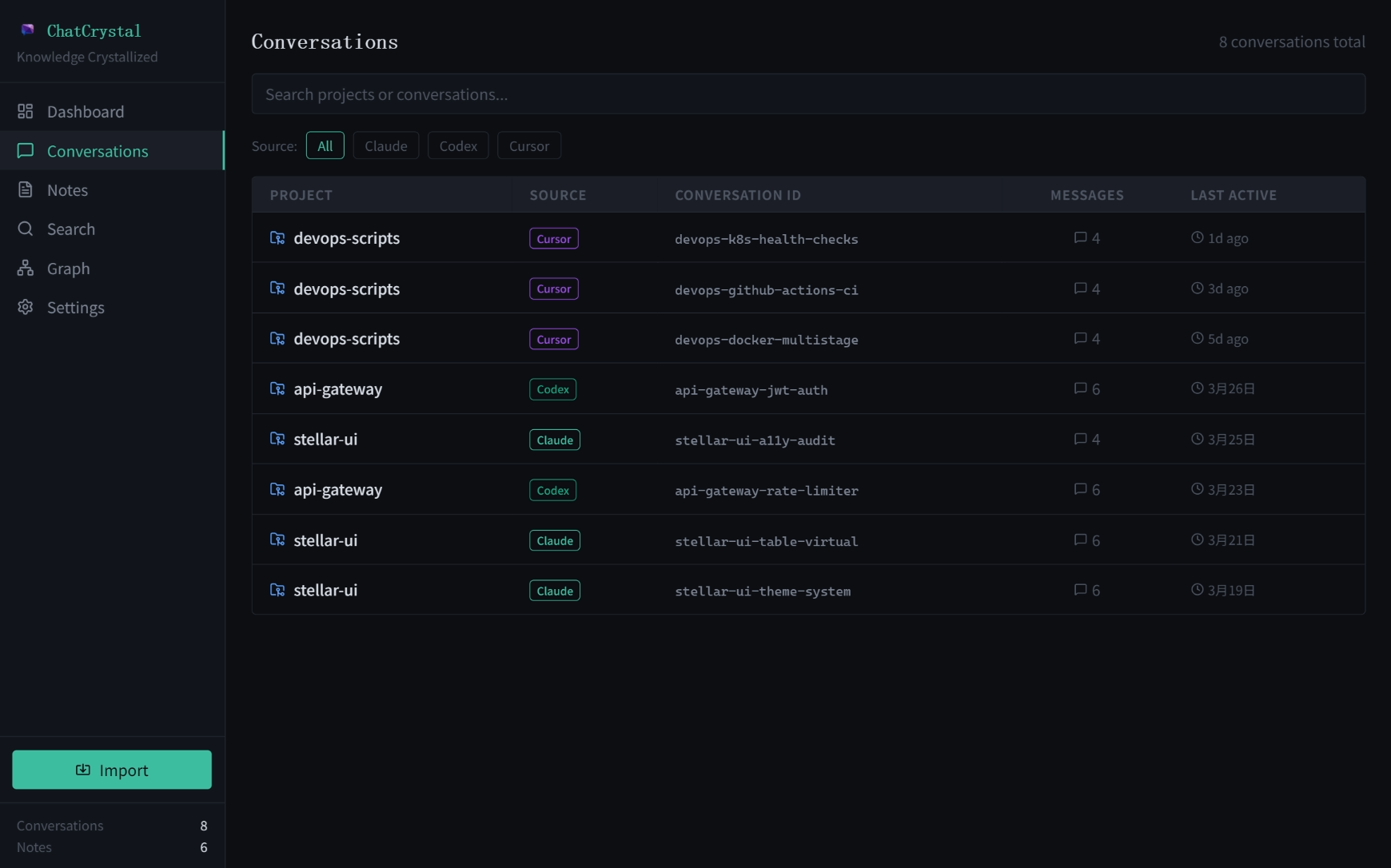
Task: Click clock icon in stellar-ui-theme-system row
Action: [x=1197, y=590]
